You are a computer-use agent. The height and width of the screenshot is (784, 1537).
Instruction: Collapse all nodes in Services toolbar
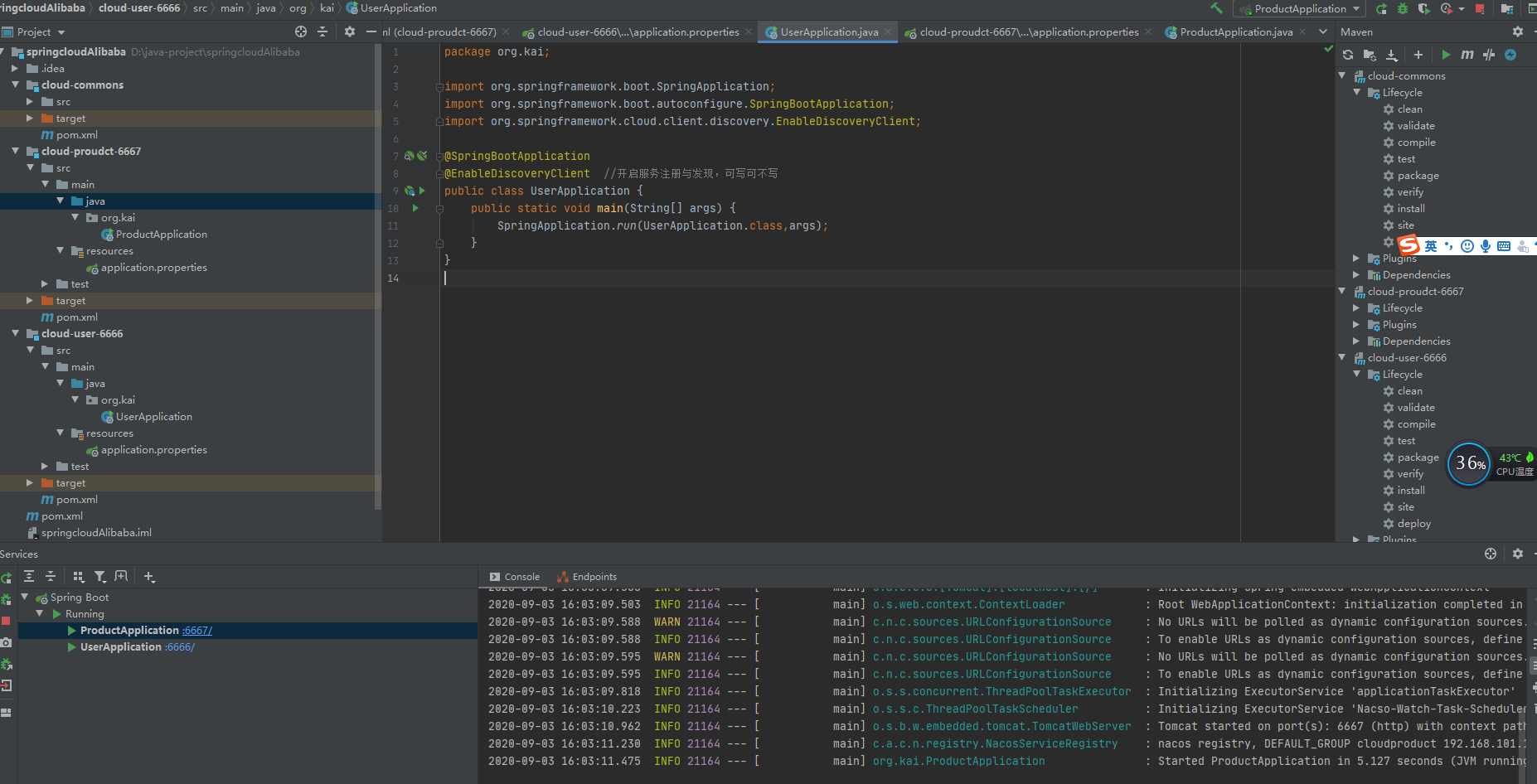51,576
